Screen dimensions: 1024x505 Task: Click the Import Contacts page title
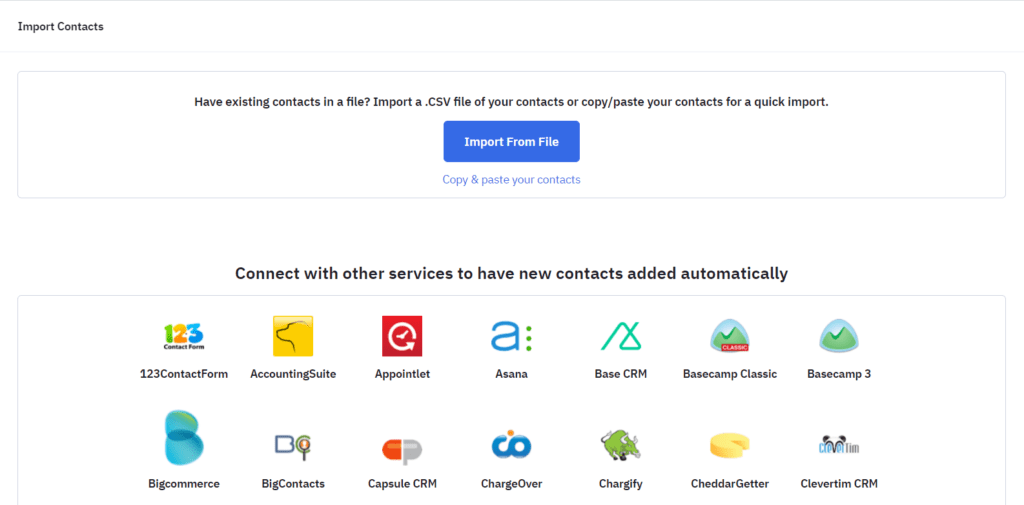click(61, 27)
